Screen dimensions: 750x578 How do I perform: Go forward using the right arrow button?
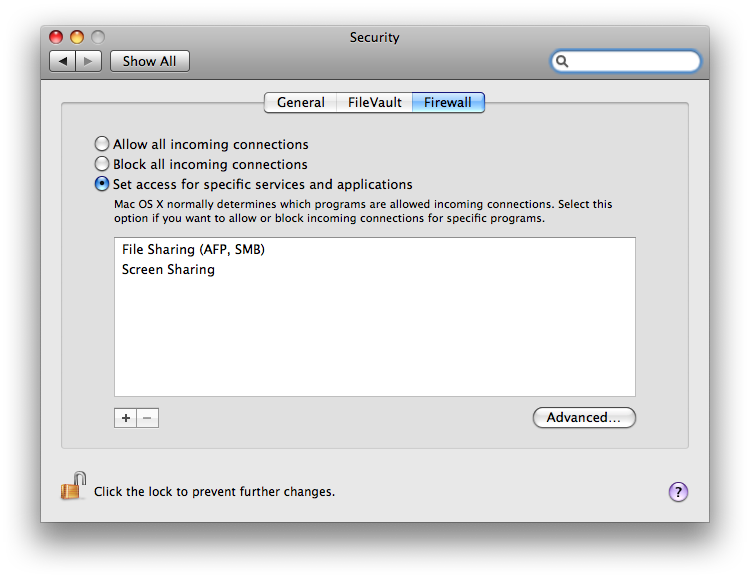(x=89, y=61)
